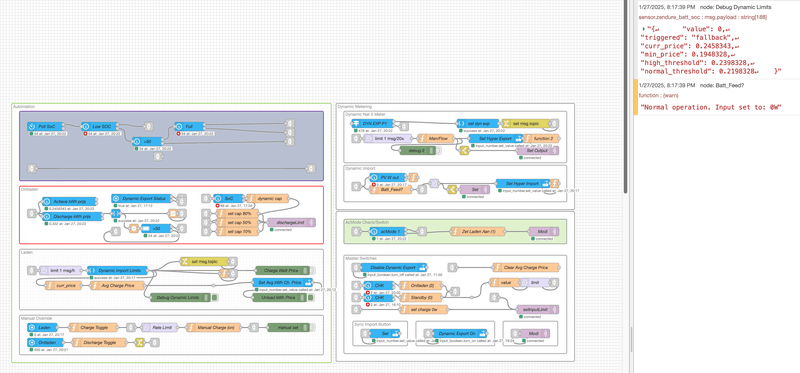Image resolution: width=800 pixels, height=373 pixels.
Task: Select the dynamic cap function node
Action: point(267,198)
